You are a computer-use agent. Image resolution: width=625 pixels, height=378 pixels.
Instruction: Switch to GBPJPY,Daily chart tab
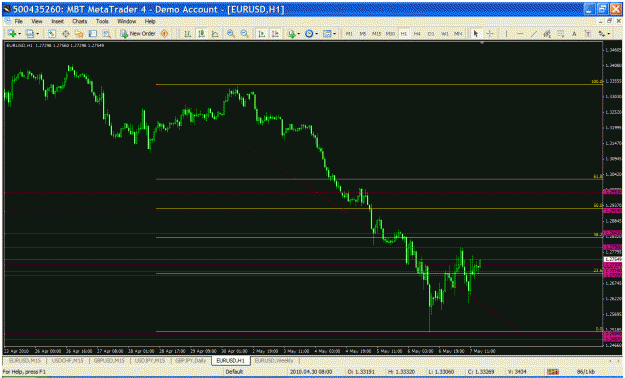(191, 360)
